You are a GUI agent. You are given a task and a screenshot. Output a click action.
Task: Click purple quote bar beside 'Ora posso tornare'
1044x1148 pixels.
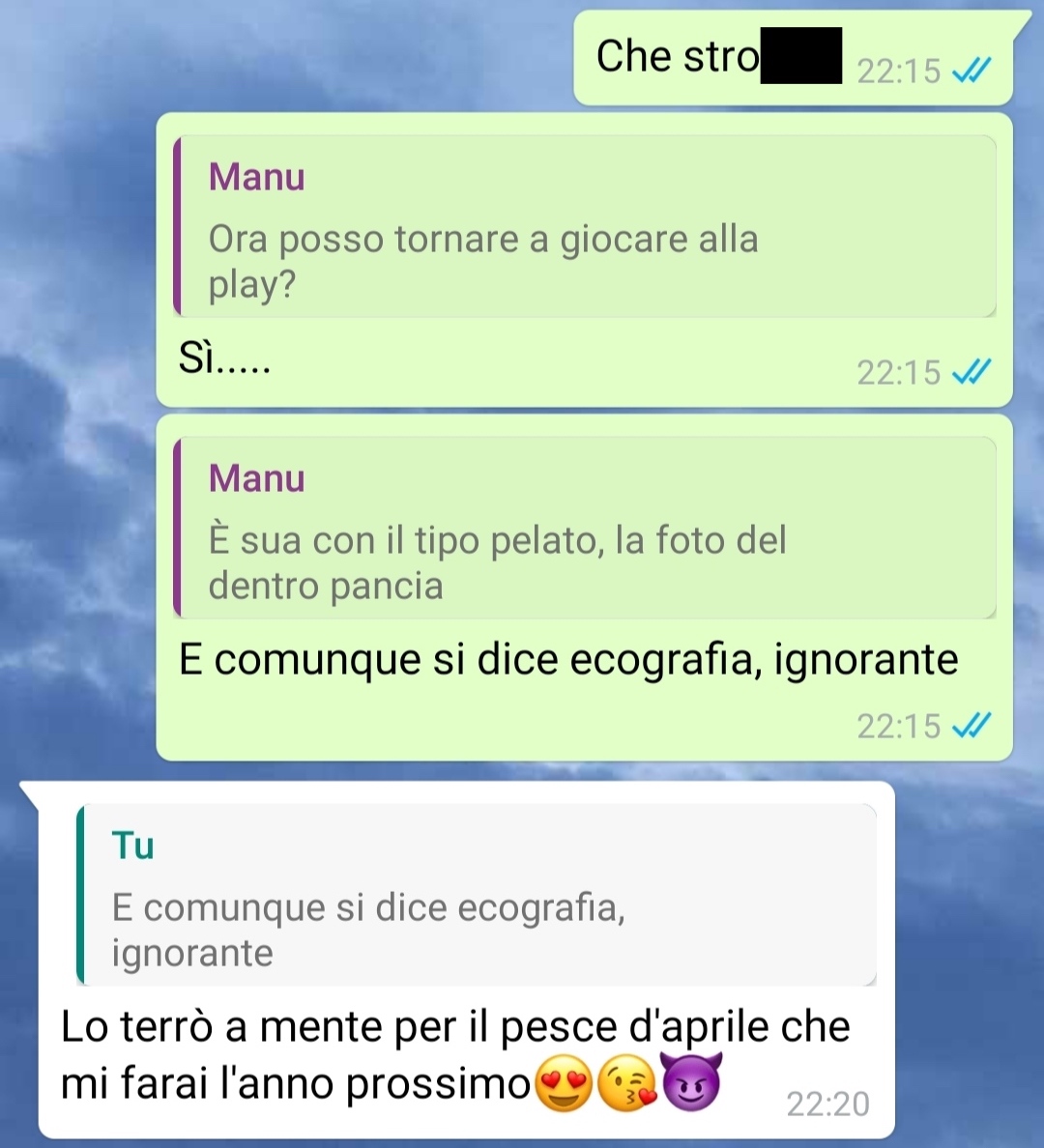pos(177,226)
